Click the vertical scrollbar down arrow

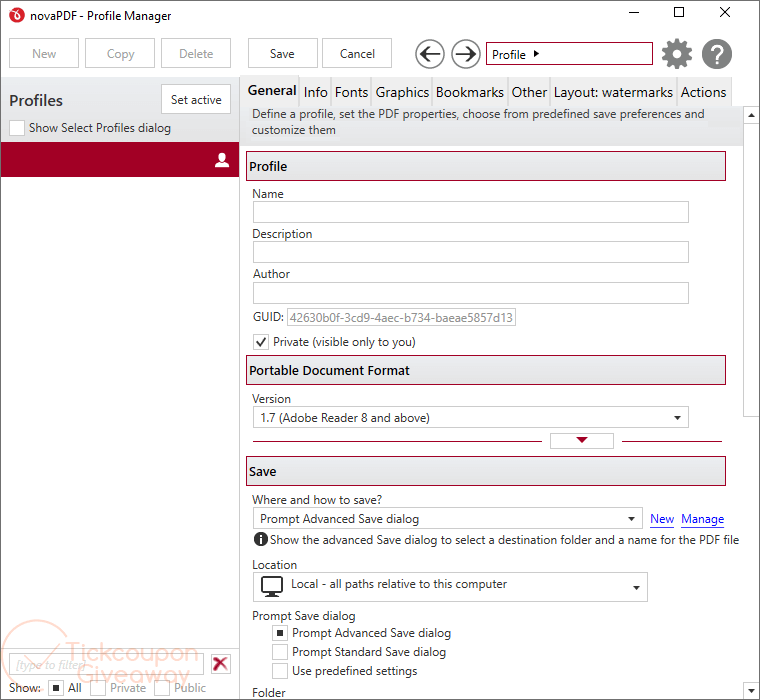tap(751, 690)
